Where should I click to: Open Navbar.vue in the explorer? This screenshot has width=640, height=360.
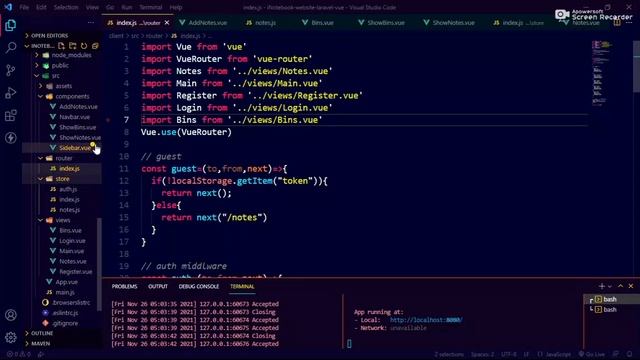74,117
